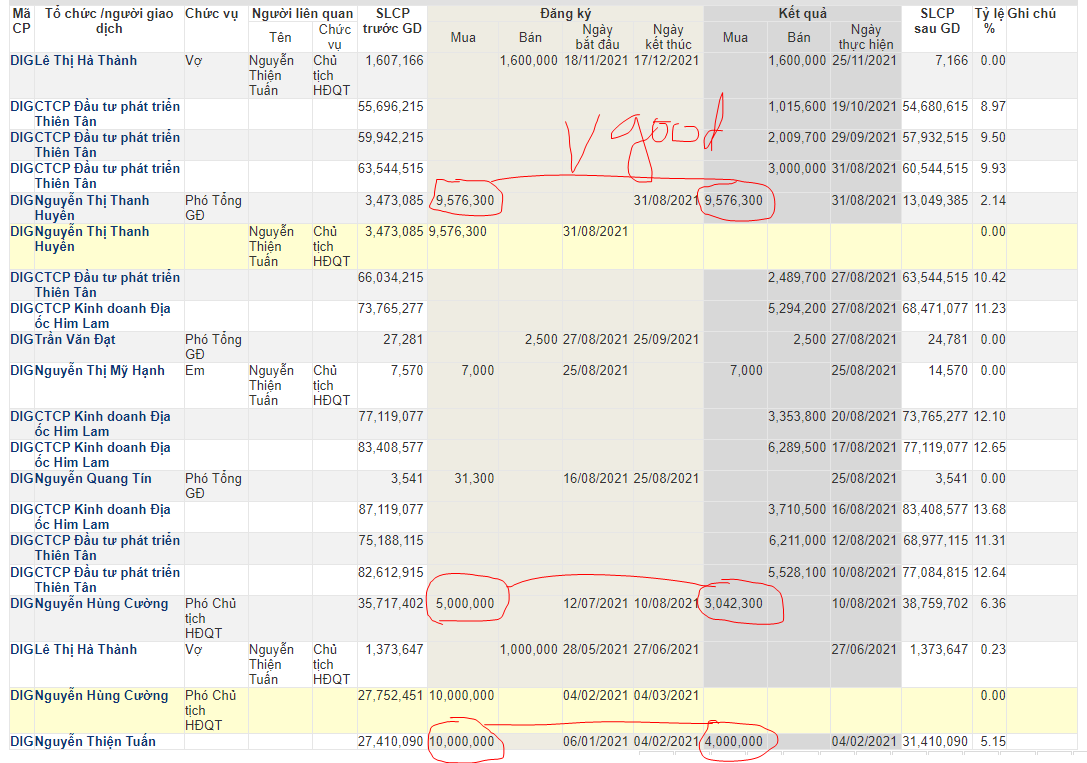Click the sold amount 2,489,700
The image size is (1087, 763).
pos(797,278)
